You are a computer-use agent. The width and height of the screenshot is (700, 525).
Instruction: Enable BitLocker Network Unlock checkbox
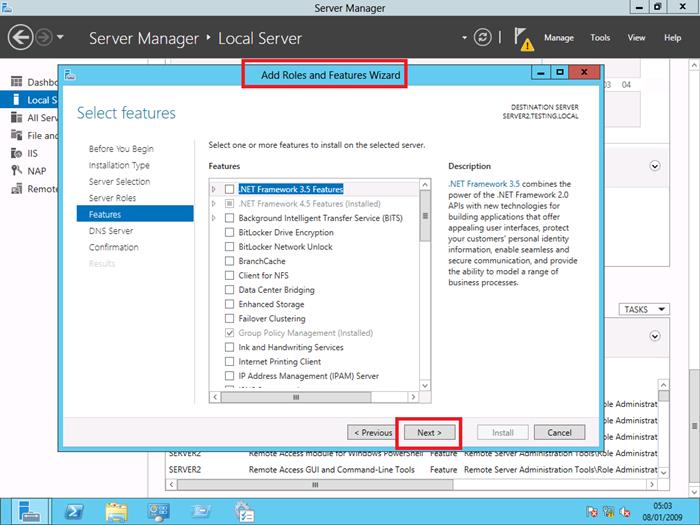[x=229, y=246]
